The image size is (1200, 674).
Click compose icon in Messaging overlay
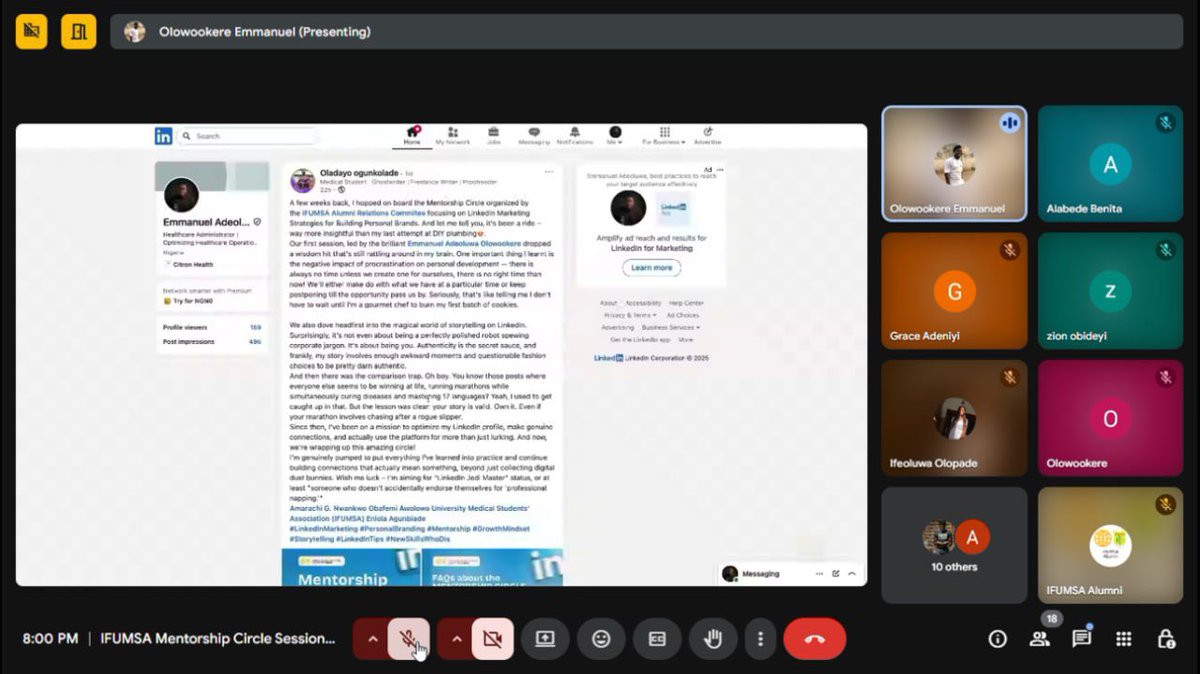835,574
